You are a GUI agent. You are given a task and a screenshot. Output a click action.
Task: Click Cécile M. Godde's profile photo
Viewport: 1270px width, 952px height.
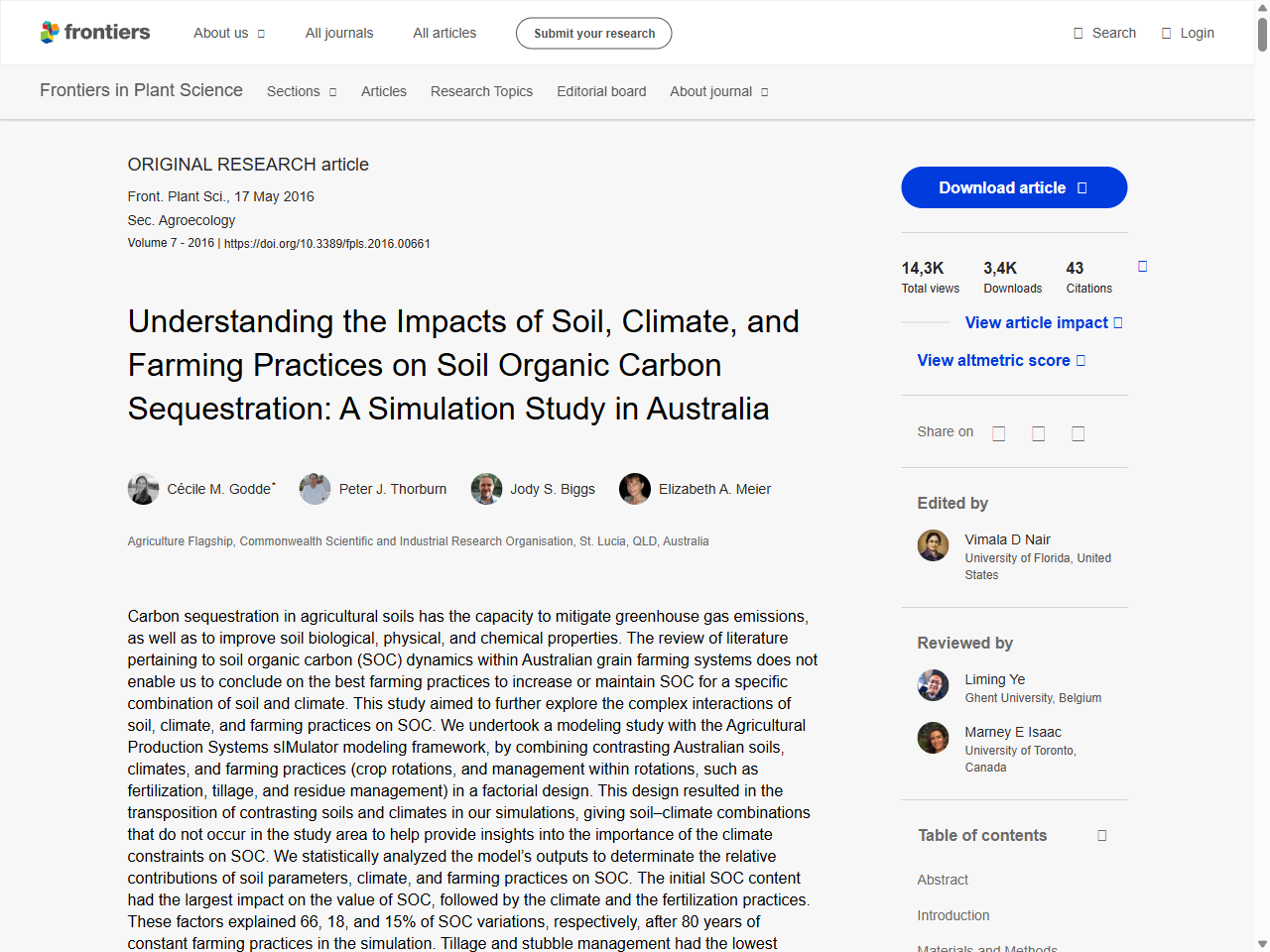pyautogui.click(x=143, y=489)
